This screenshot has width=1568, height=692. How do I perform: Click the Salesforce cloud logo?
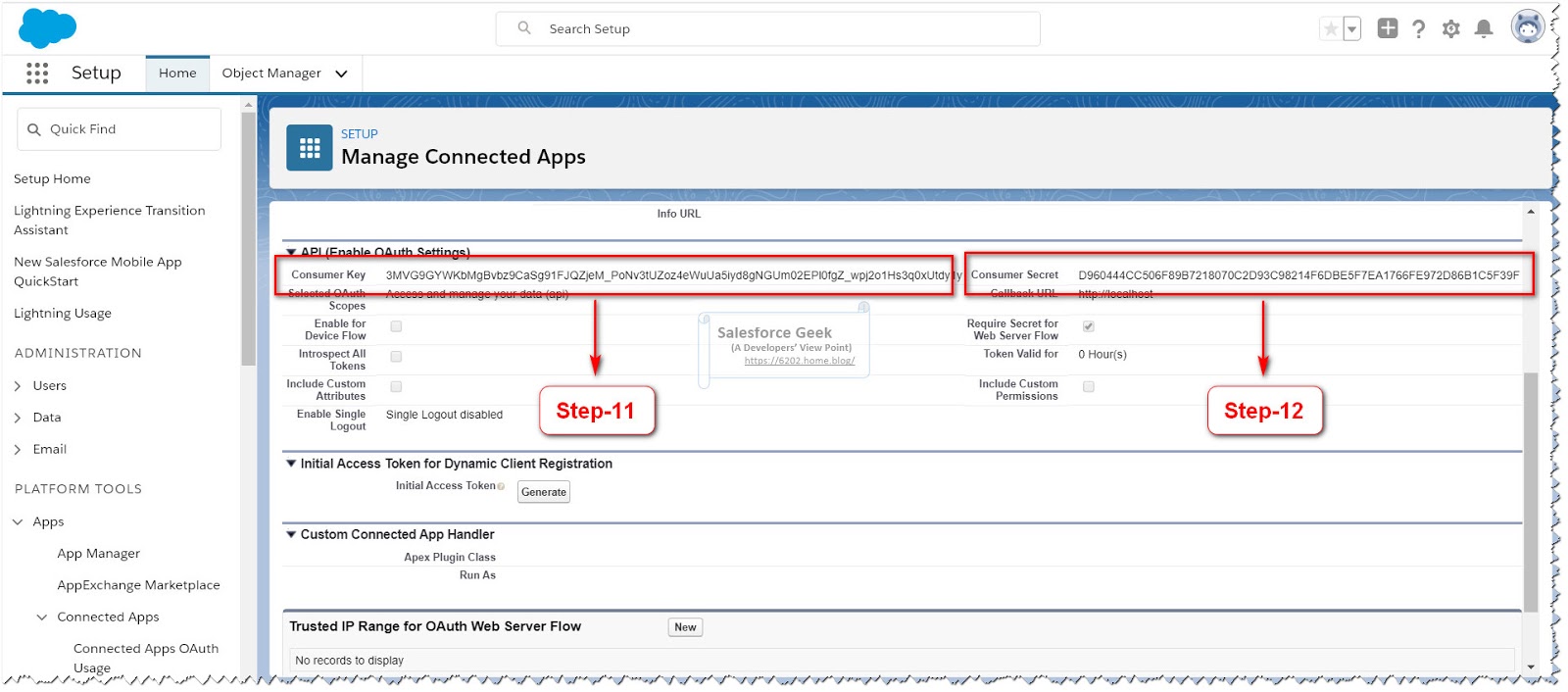pos(47,28)
